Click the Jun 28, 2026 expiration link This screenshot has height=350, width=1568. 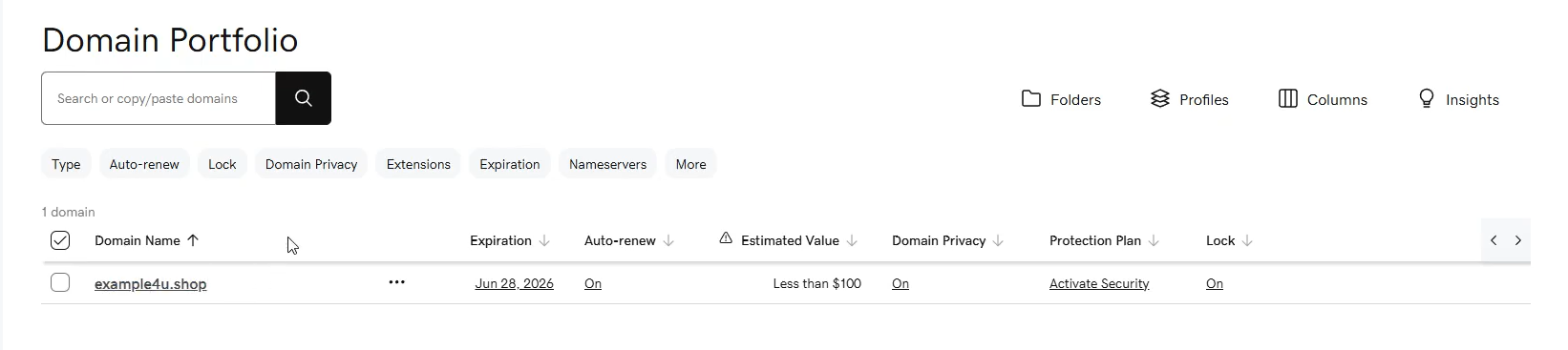[x=515, y=283]
